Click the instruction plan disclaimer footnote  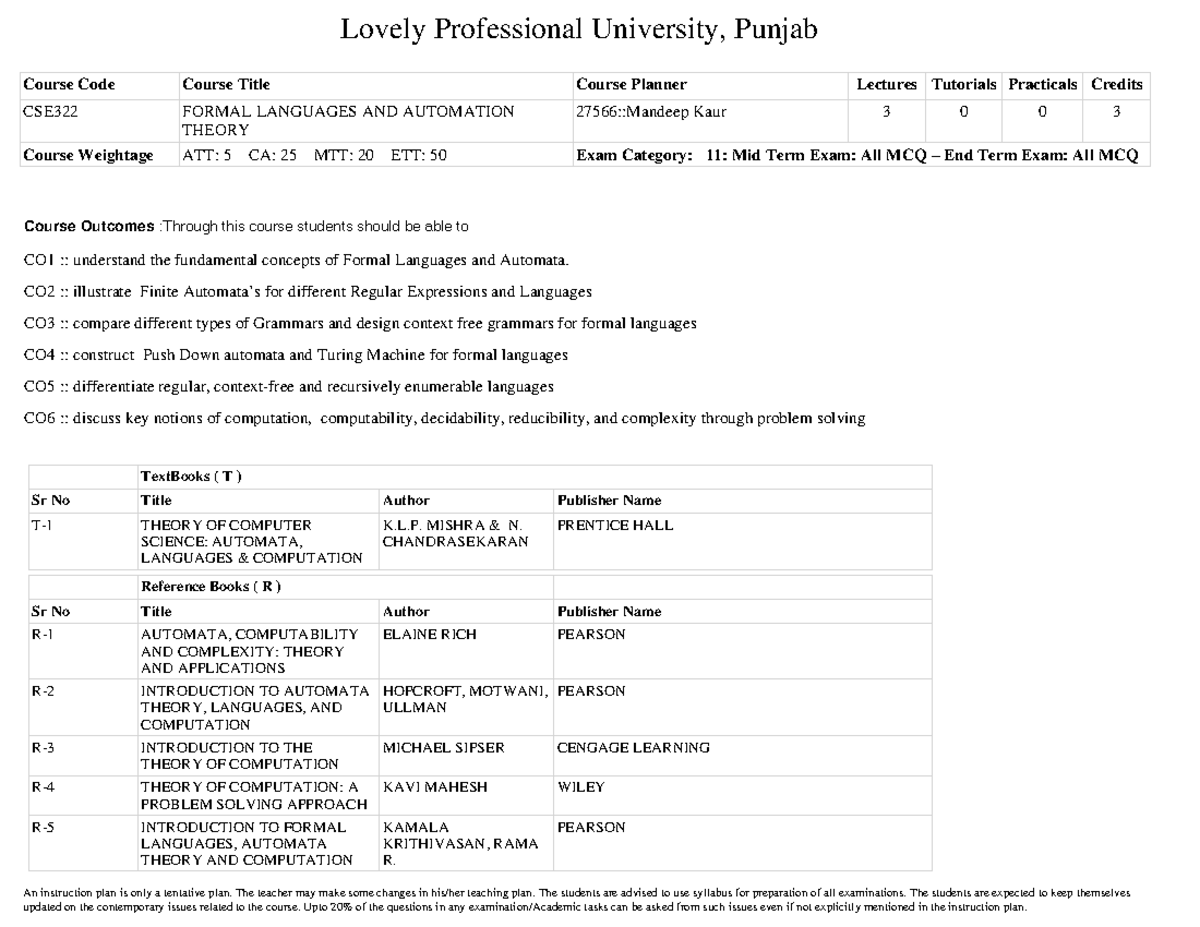coord(578,901)
